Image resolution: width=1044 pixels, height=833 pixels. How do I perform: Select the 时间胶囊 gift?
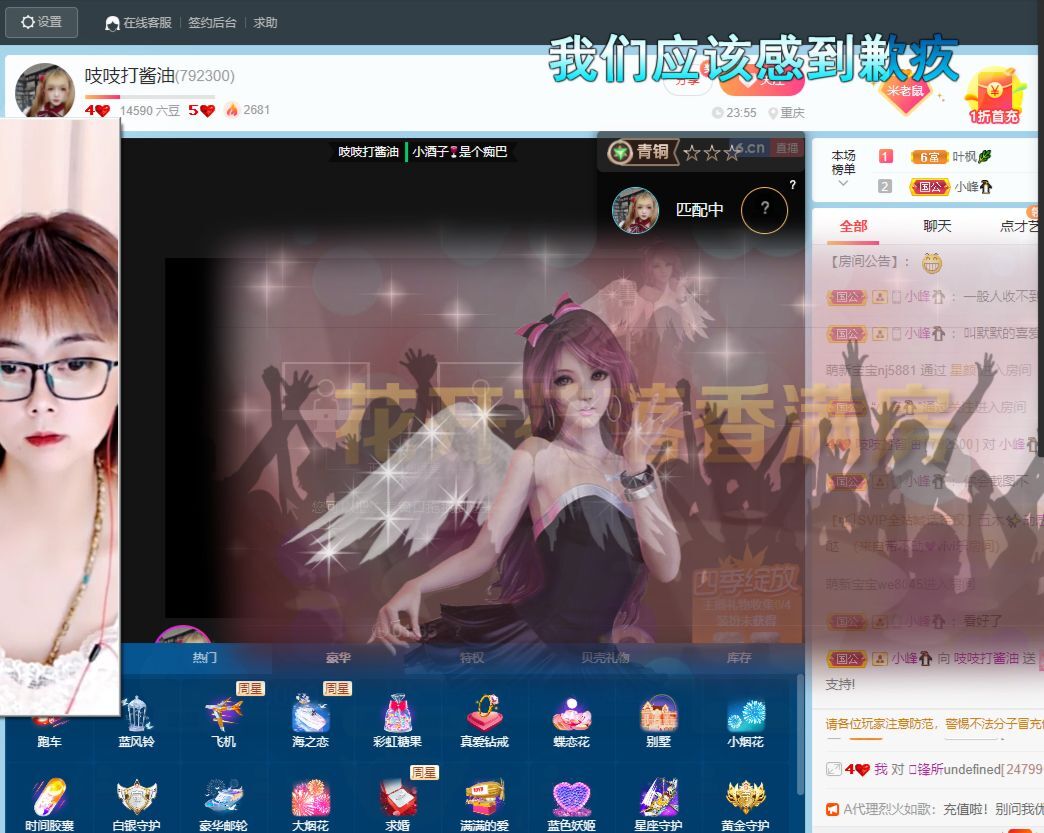coord(49,804)
